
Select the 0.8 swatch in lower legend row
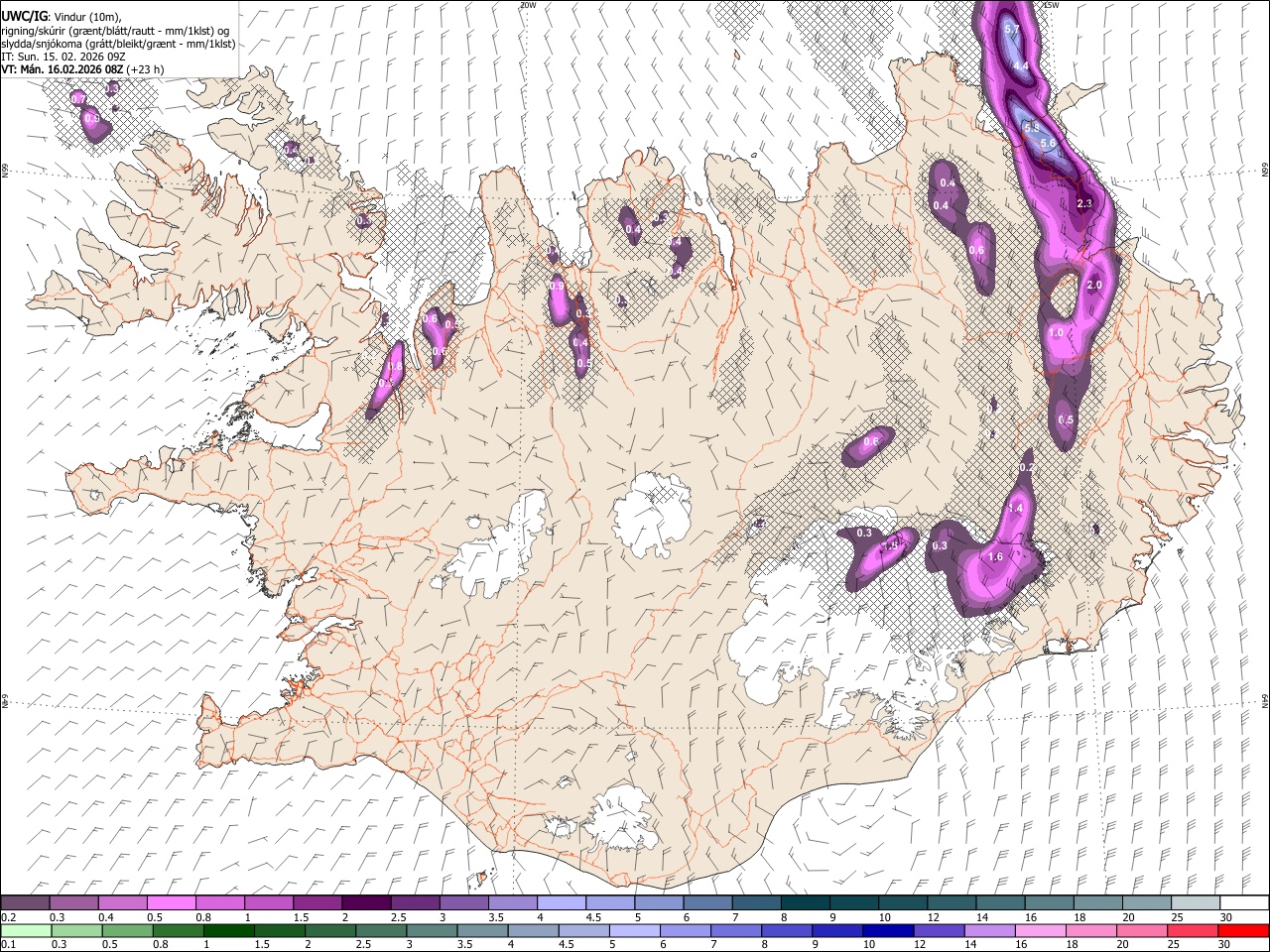tap(178, 931)
